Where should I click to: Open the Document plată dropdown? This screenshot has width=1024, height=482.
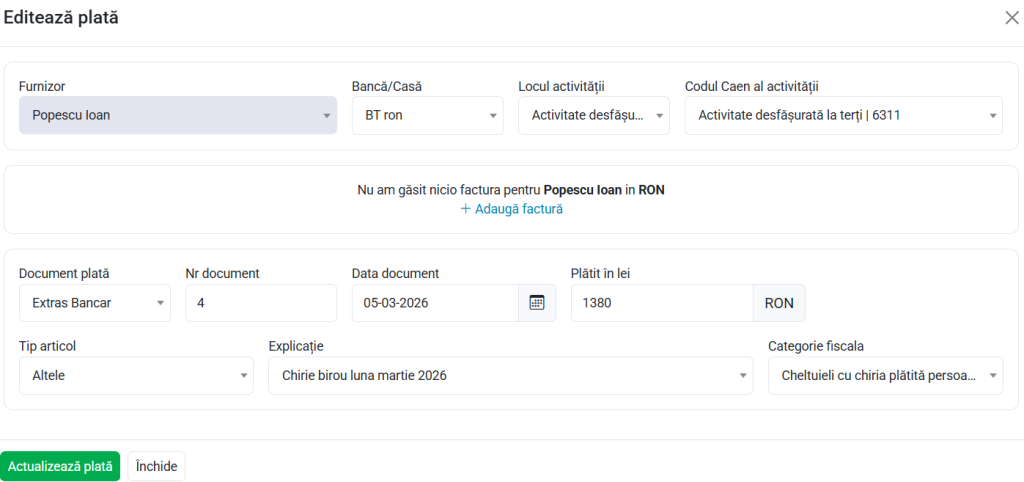(94, 303)
